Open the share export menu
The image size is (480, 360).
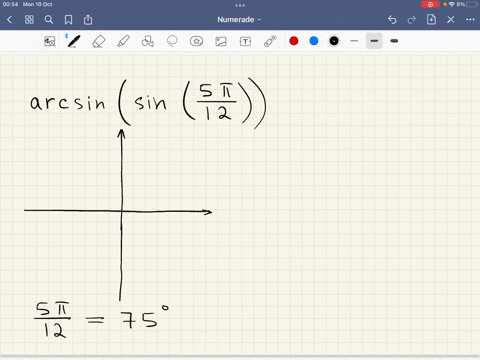pos(88,20)
